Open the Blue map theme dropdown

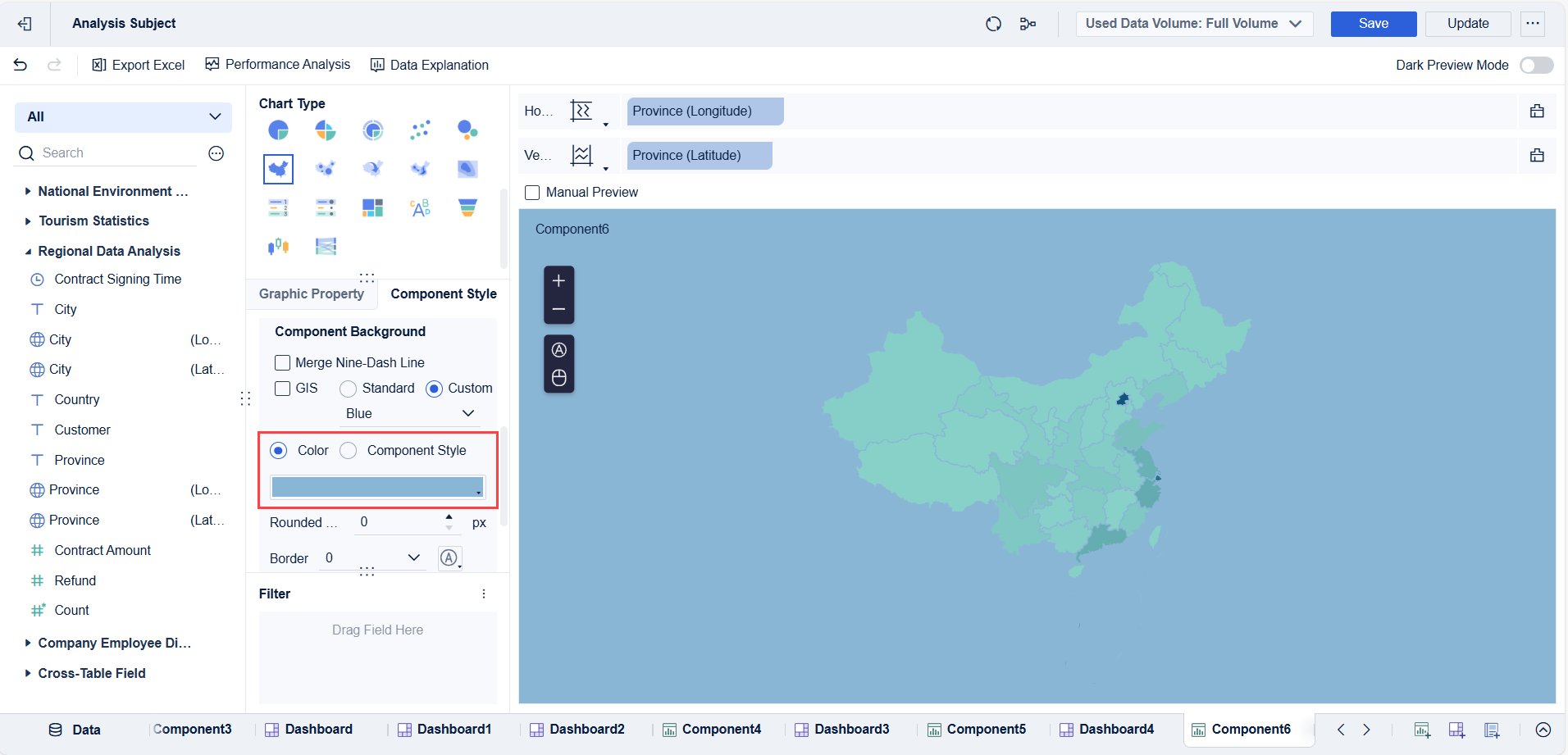(410, 414)
